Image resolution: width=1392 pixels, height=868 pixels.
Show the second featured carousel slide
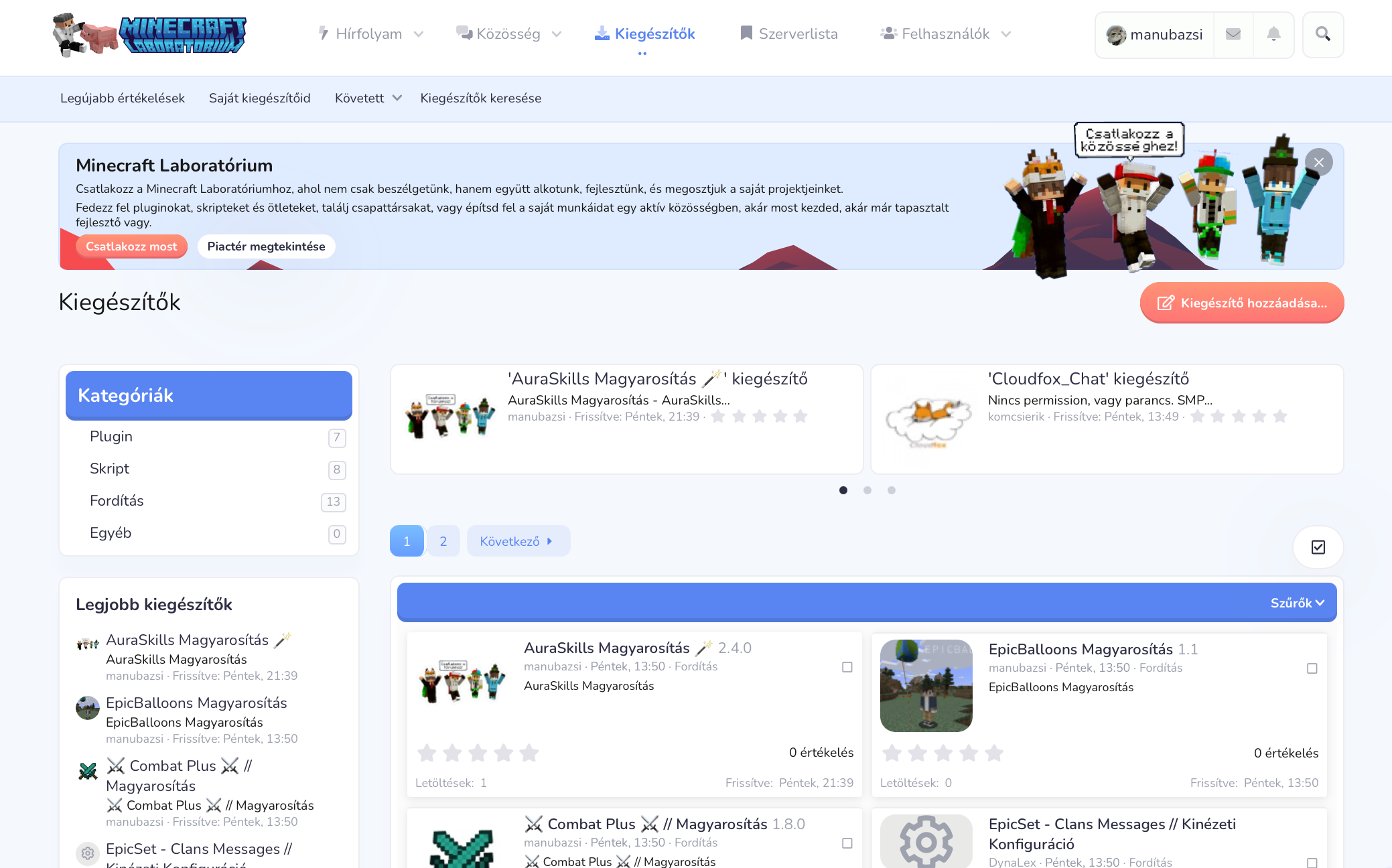[867, 490]
